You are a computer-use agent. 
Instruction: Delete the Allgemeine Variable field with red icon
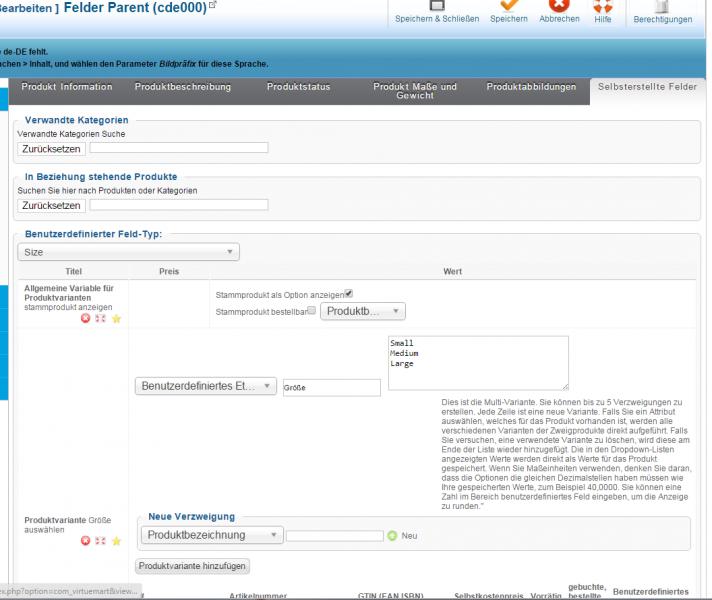[x=85, y=318]
